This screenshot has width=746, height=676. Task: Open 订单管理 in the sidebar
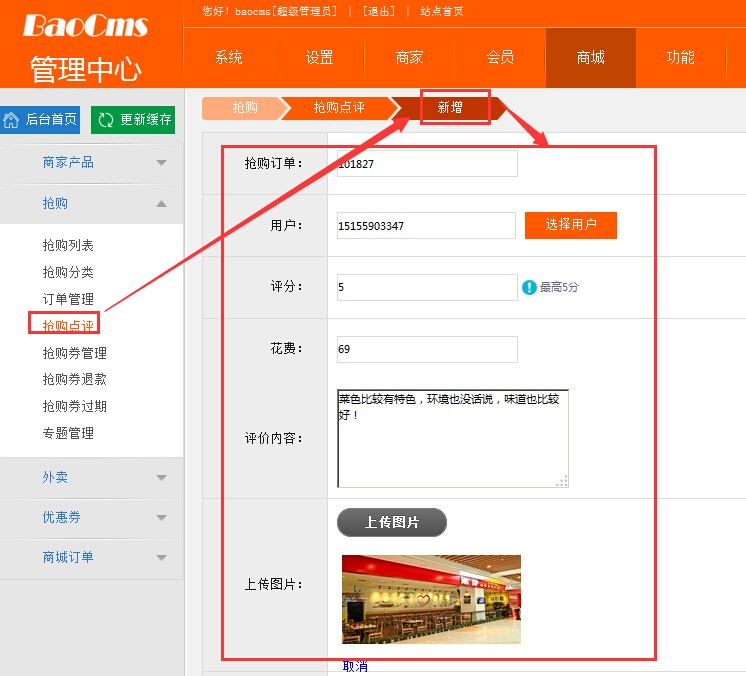pyautogui.click(x=68, y=299)
